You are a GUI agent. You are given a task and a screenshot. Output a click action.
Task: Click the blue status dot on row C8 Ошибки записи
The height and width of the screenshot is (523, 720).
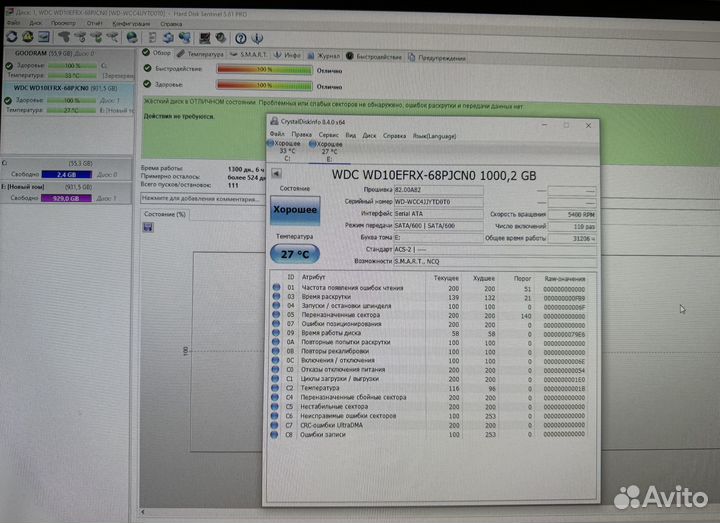pos(275,434)
